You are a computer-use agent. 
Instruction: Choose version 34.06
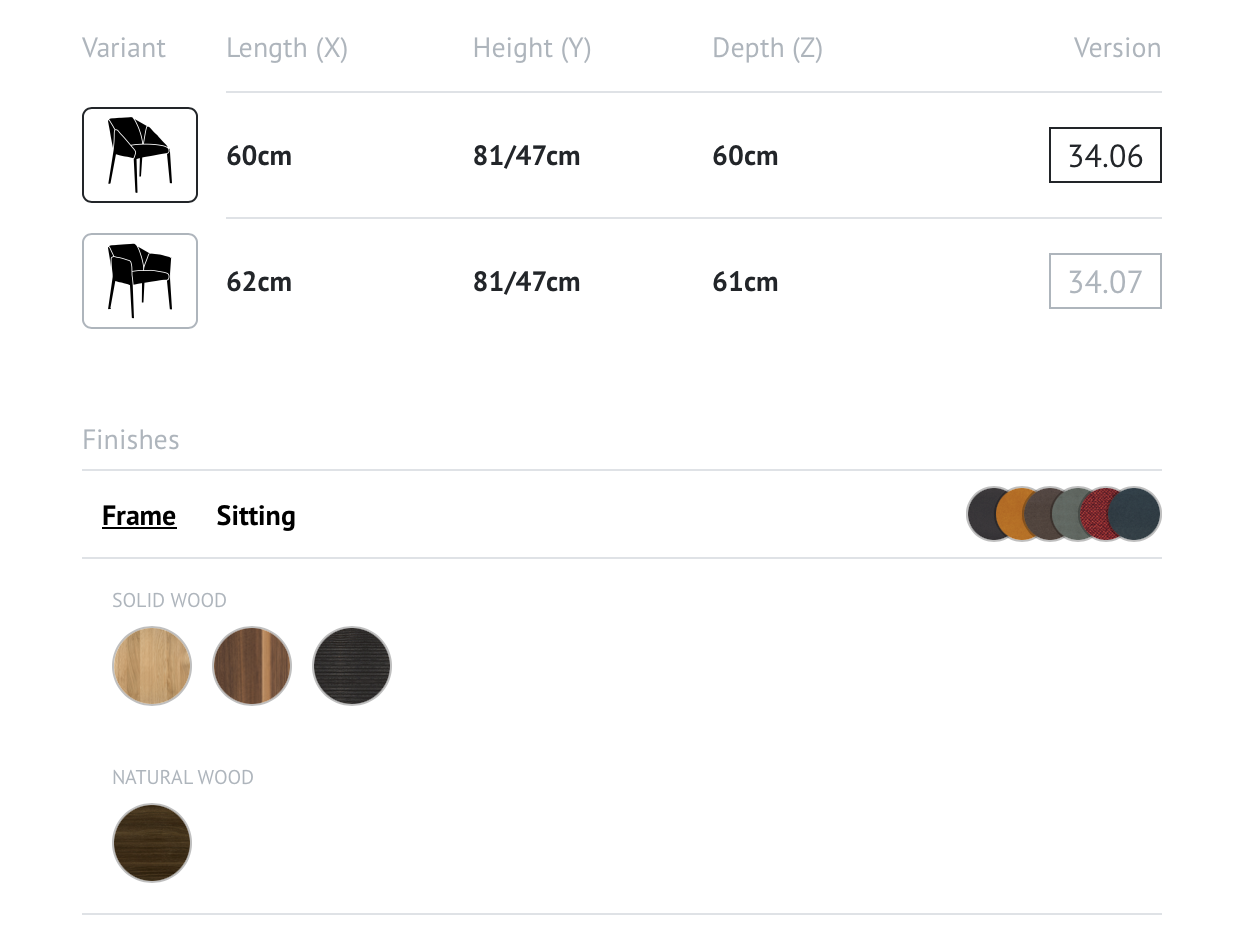coord(1105,155)
